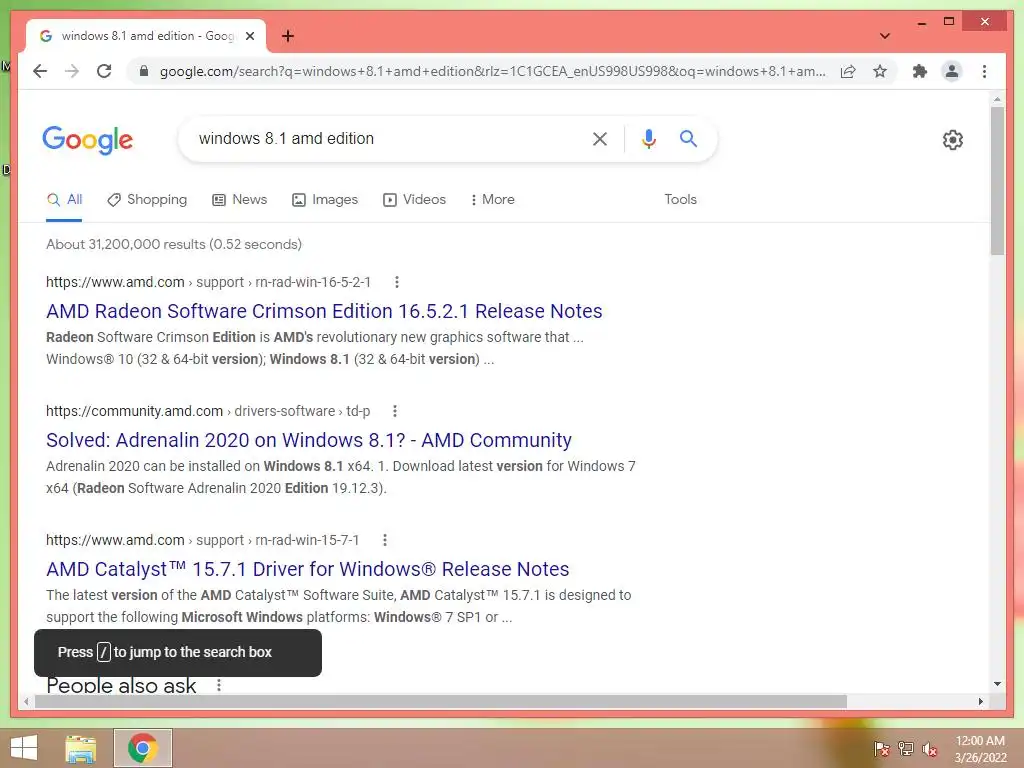Bookmark this page with the star icon
Viewport: 1024px width, 768px height.
[880, 71]
